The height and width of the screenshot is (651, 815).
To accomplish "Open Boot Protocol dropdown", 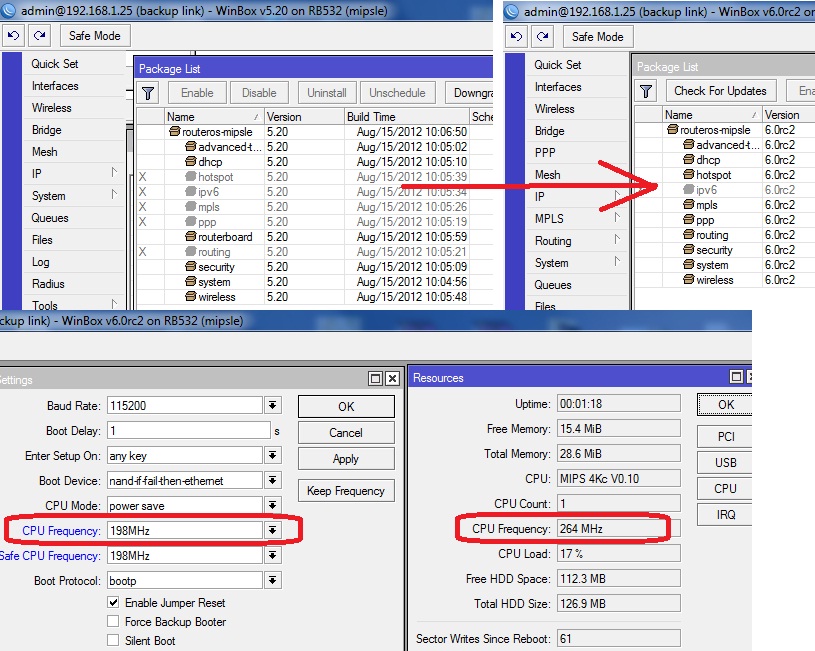I will click(x=272, y=580).
